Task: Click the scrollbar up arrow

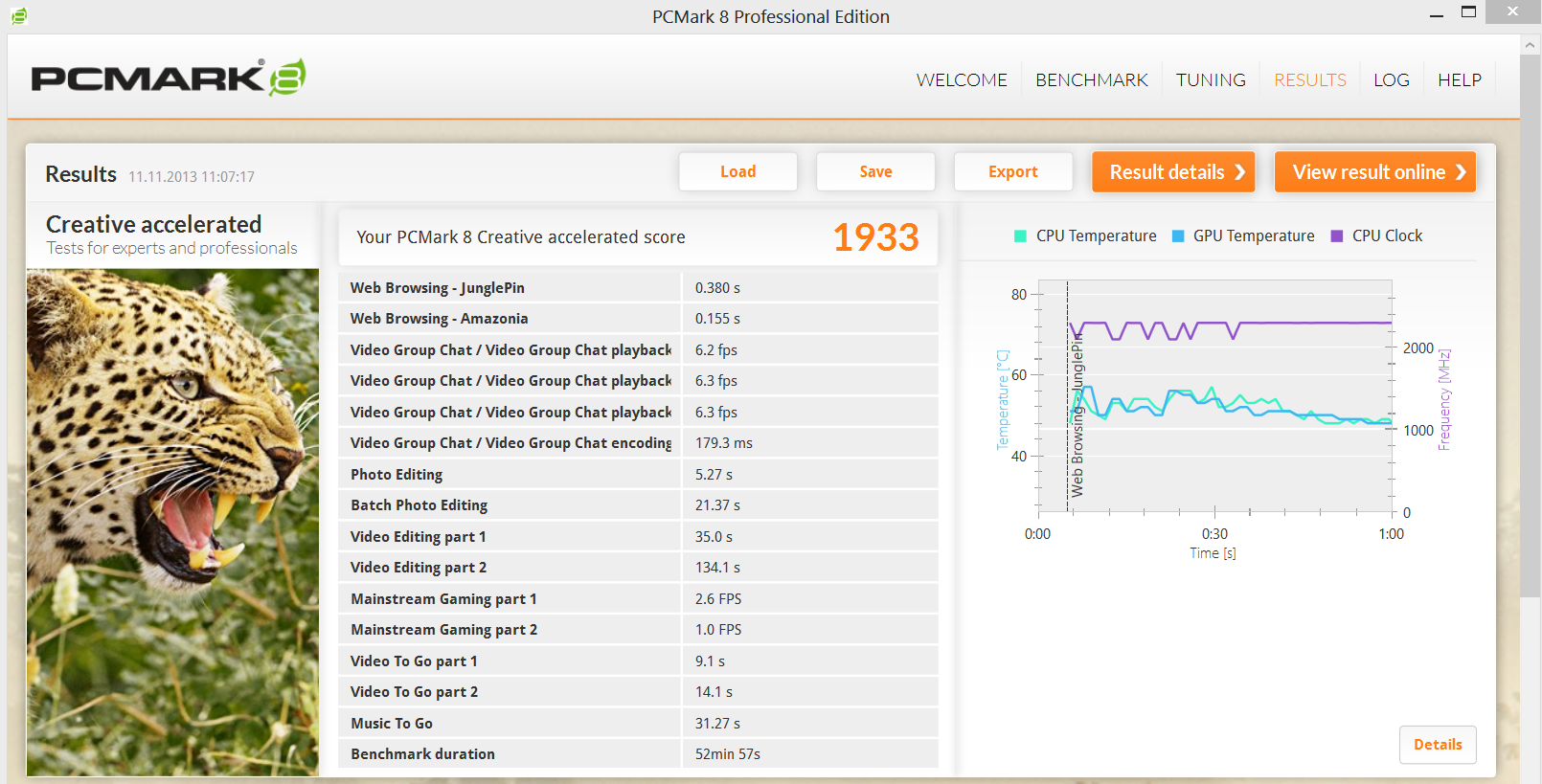Action: click(1531, 45)
